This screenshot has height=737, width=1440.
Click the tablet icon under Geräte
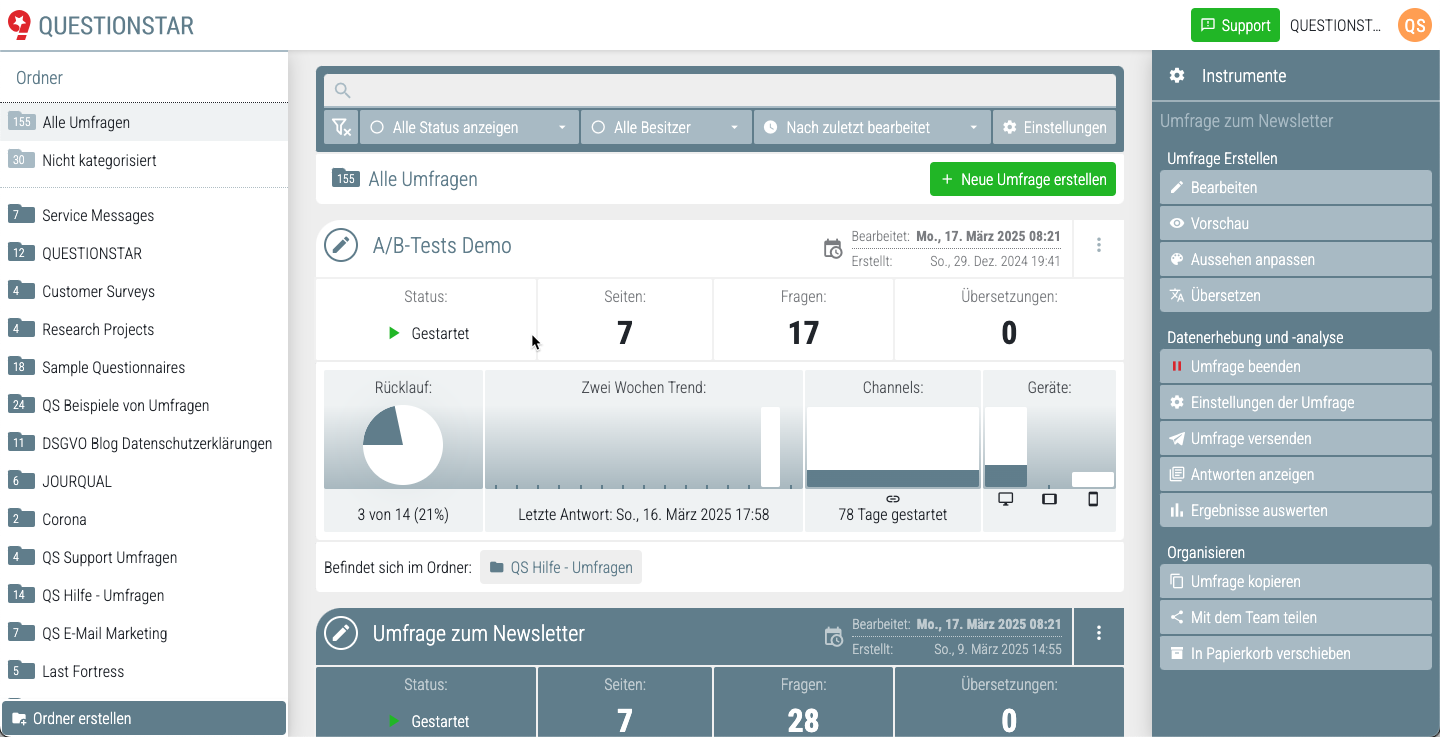(x=1049, y=499)
